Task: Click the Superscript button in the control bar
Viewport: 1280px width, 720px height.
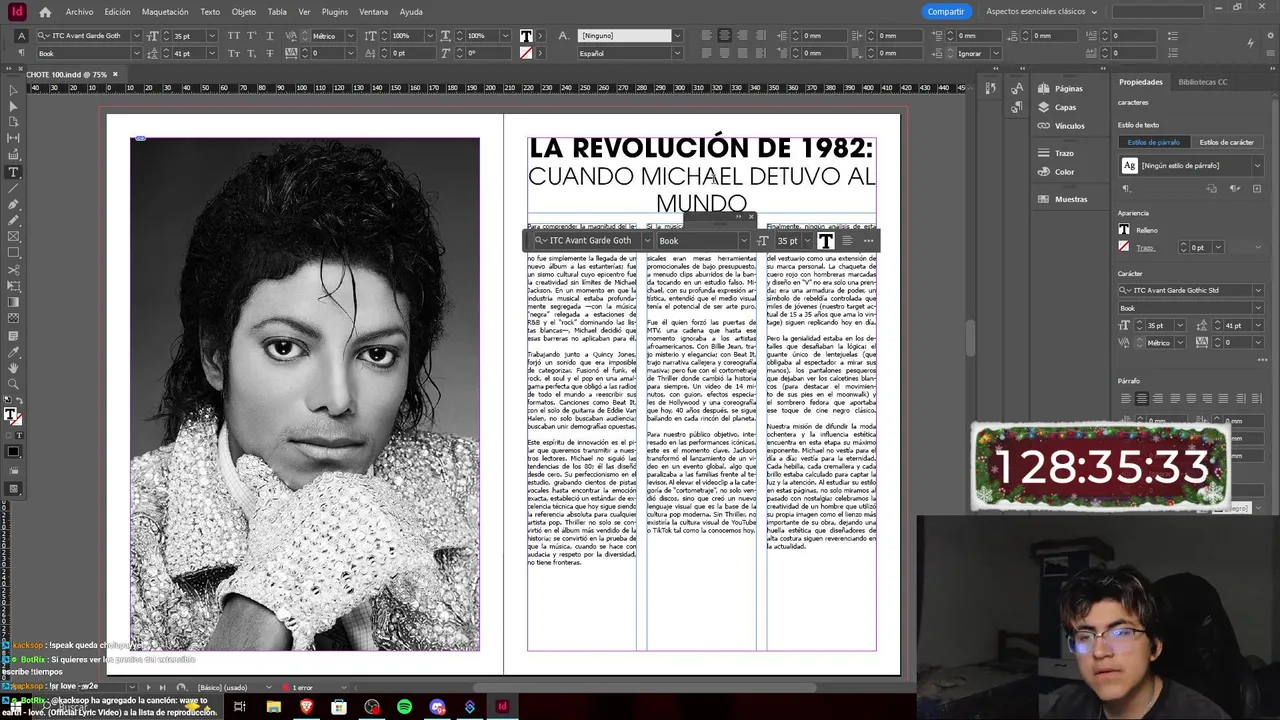Action: tap(254, 36)
